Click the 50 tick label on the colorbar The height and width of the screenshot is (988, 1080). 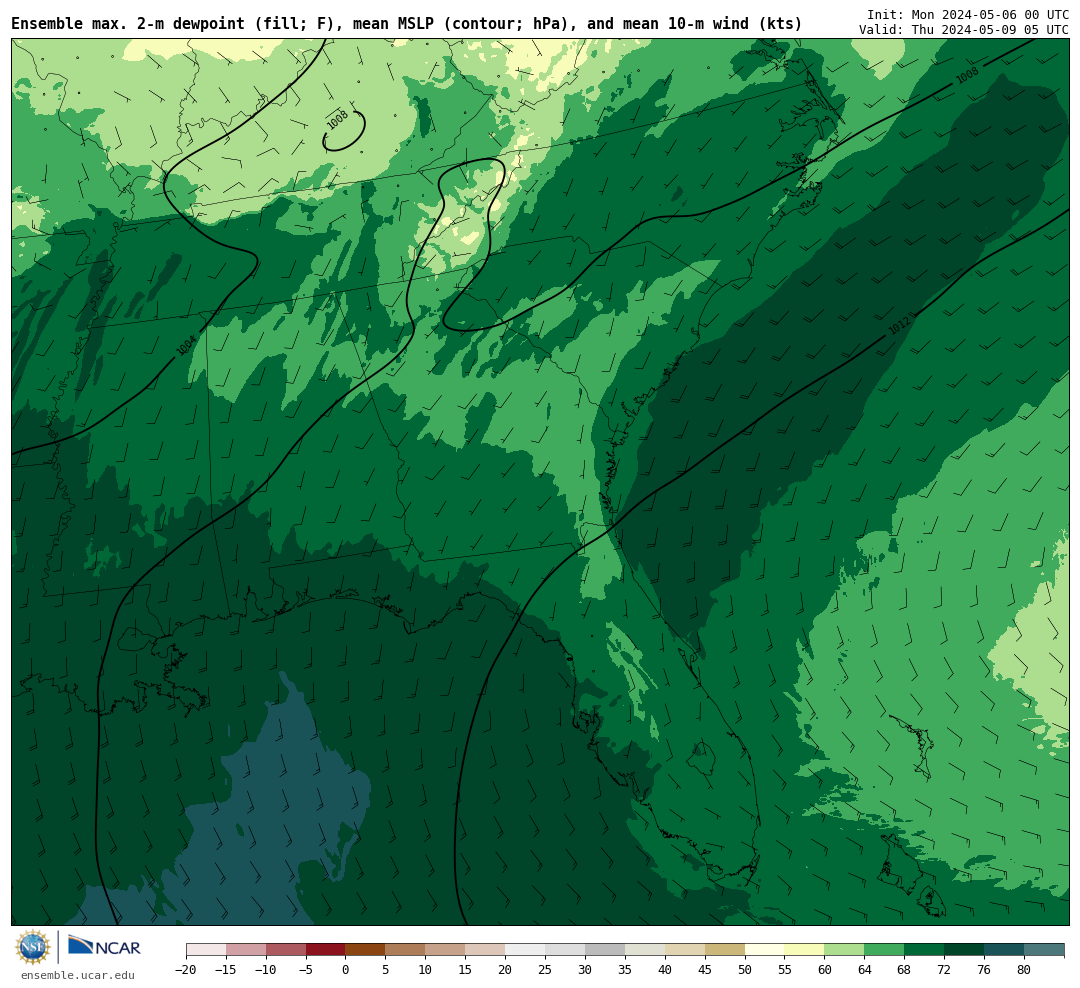[745, 969]
